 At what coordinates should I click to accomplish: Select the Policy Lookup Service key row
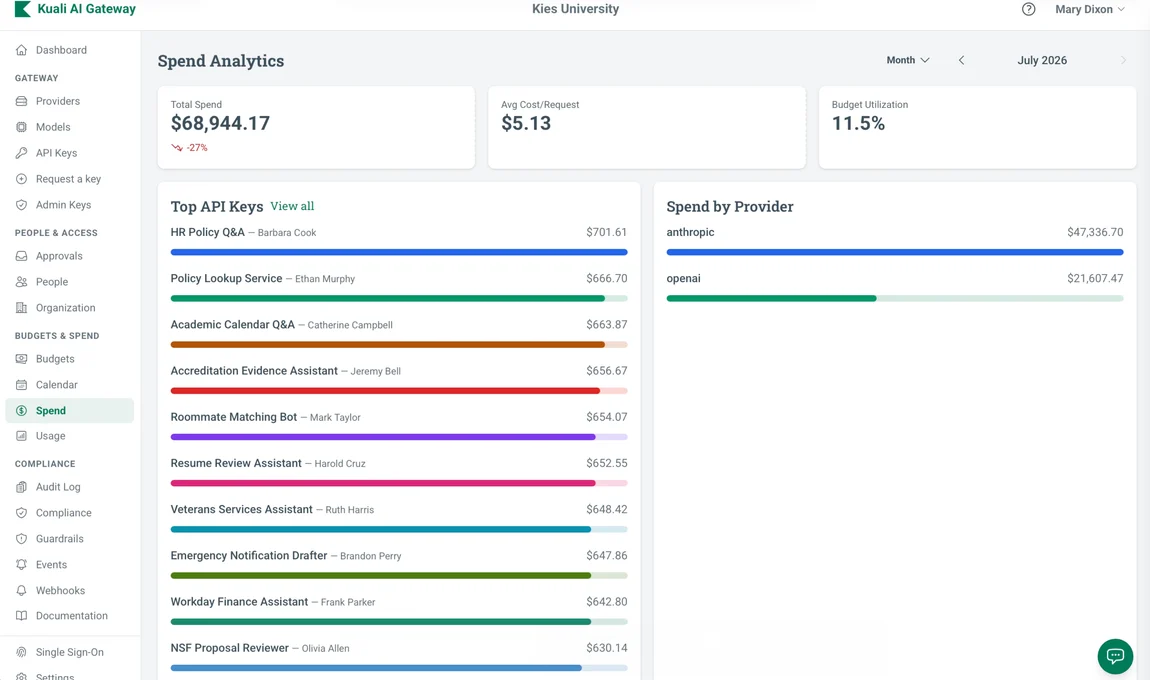click(x=399, y=288)
